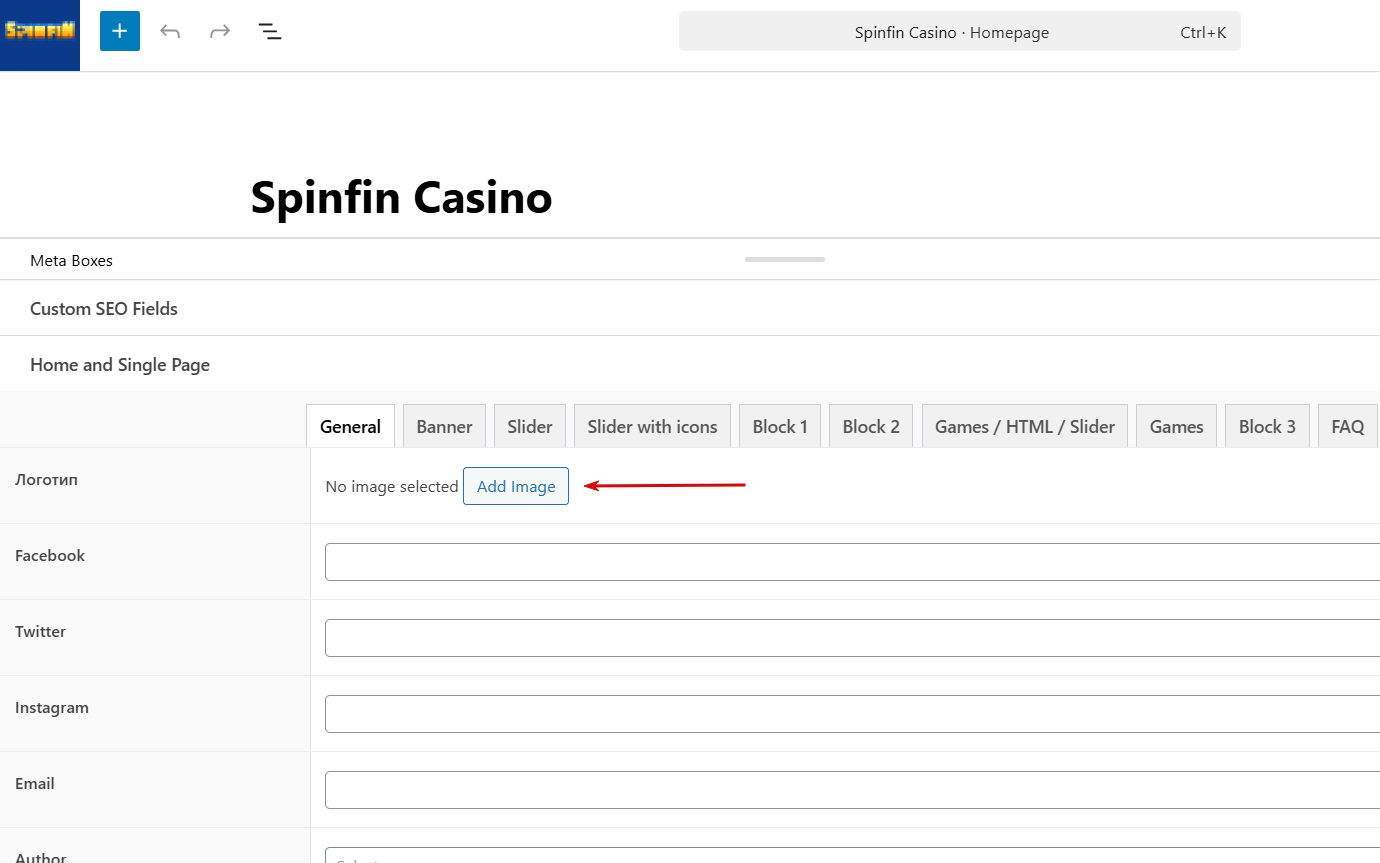The image size is (1380, 863).
Task: Switch to the Slider with icons tab
Action: click(652, 427)
